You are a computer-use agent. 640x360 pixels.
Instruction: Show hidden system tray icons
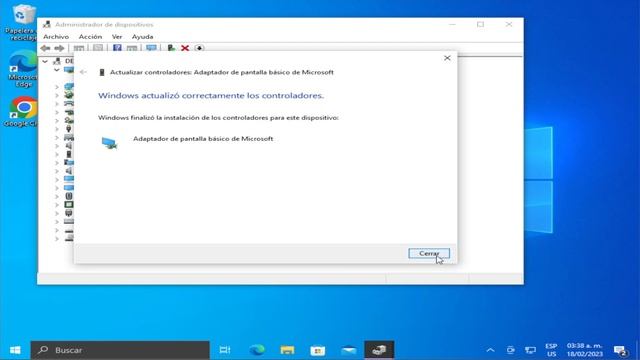coord(491,350)
